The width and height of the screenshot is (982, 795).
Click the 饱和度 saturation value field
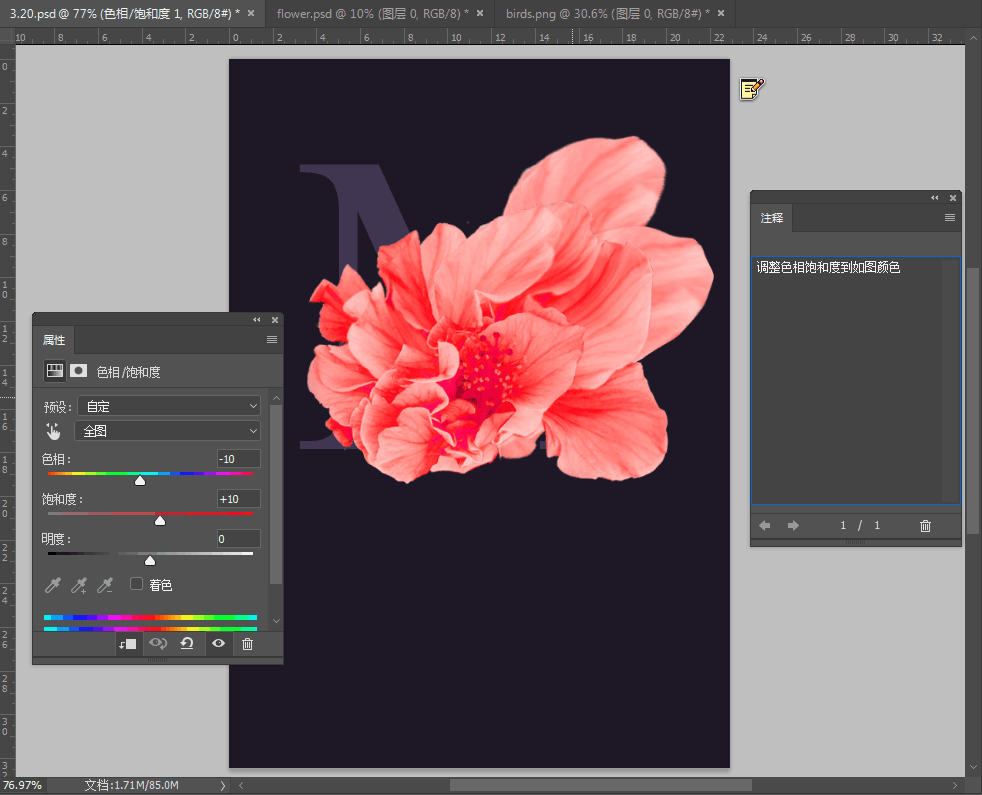(x=238, y=499)
